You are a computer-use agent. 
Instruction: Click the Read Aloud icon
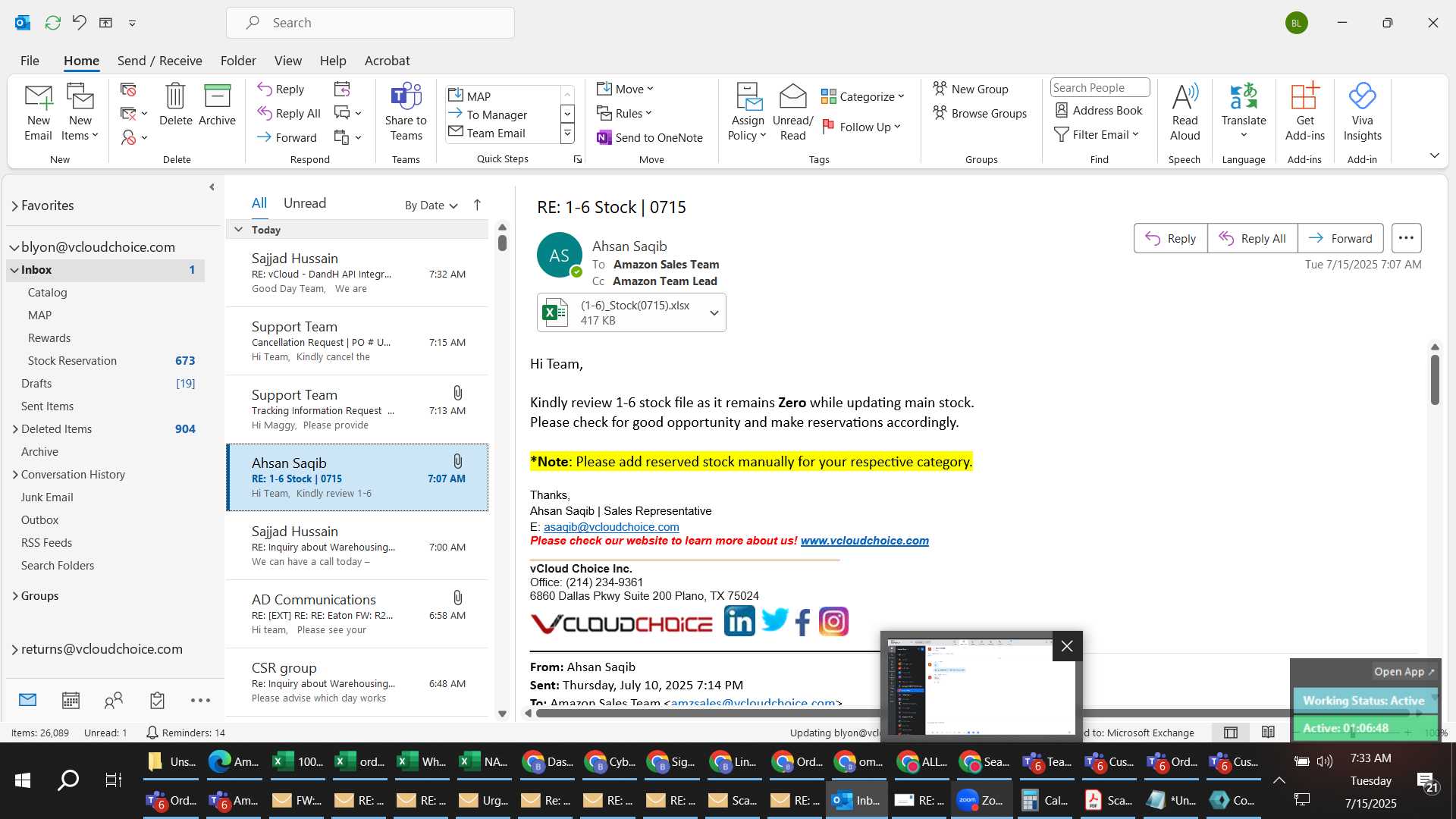[1185, 96]
